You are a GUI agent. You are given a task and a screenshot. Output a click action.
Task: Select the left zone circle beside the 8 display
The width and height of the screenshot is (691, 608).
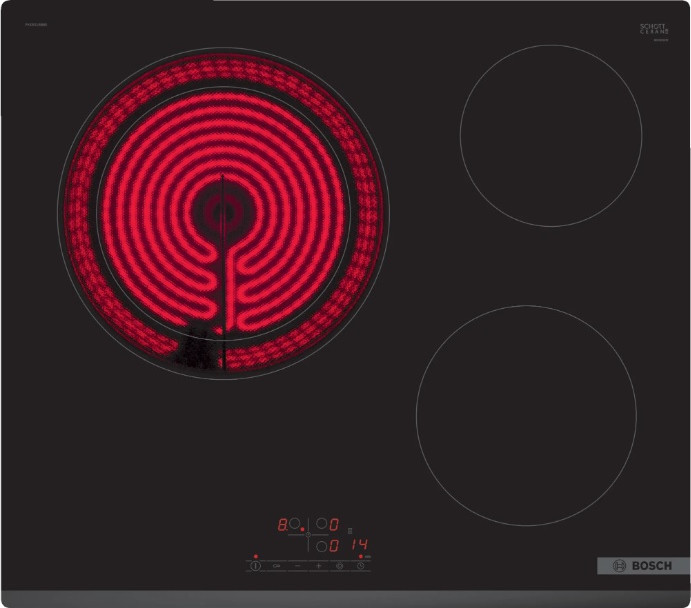294,523
